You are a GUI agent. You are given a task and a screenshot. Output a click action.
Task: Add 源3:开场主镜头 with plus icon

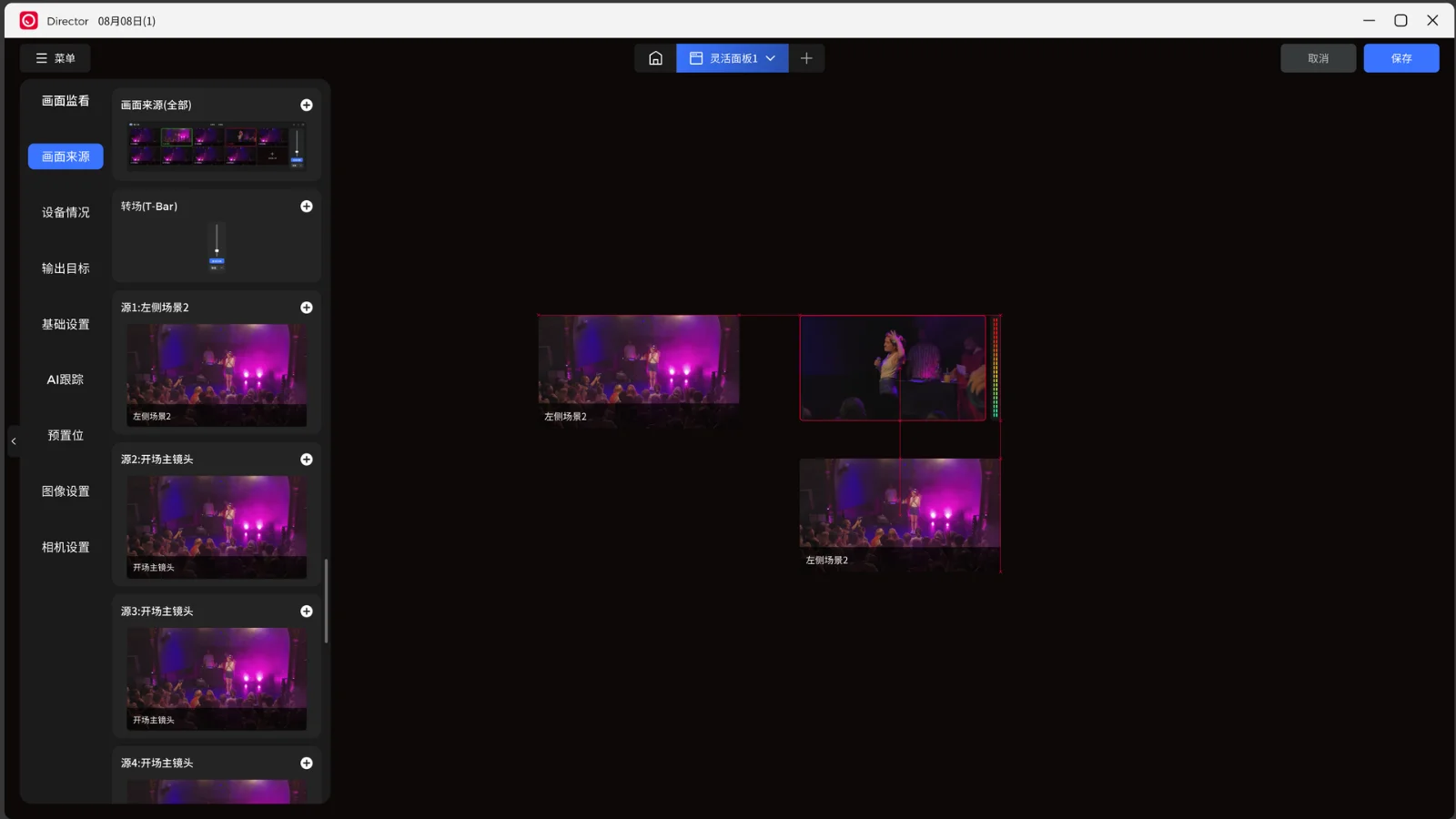[307, 612]
